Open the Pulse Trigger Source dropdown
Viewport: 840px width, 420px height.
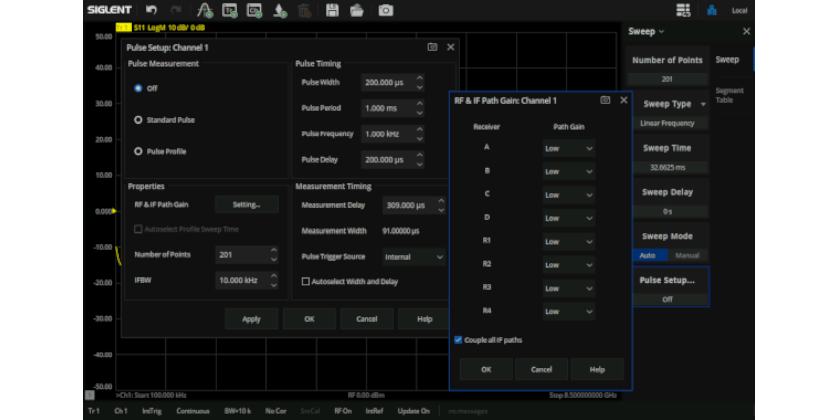tap(414, 257)
